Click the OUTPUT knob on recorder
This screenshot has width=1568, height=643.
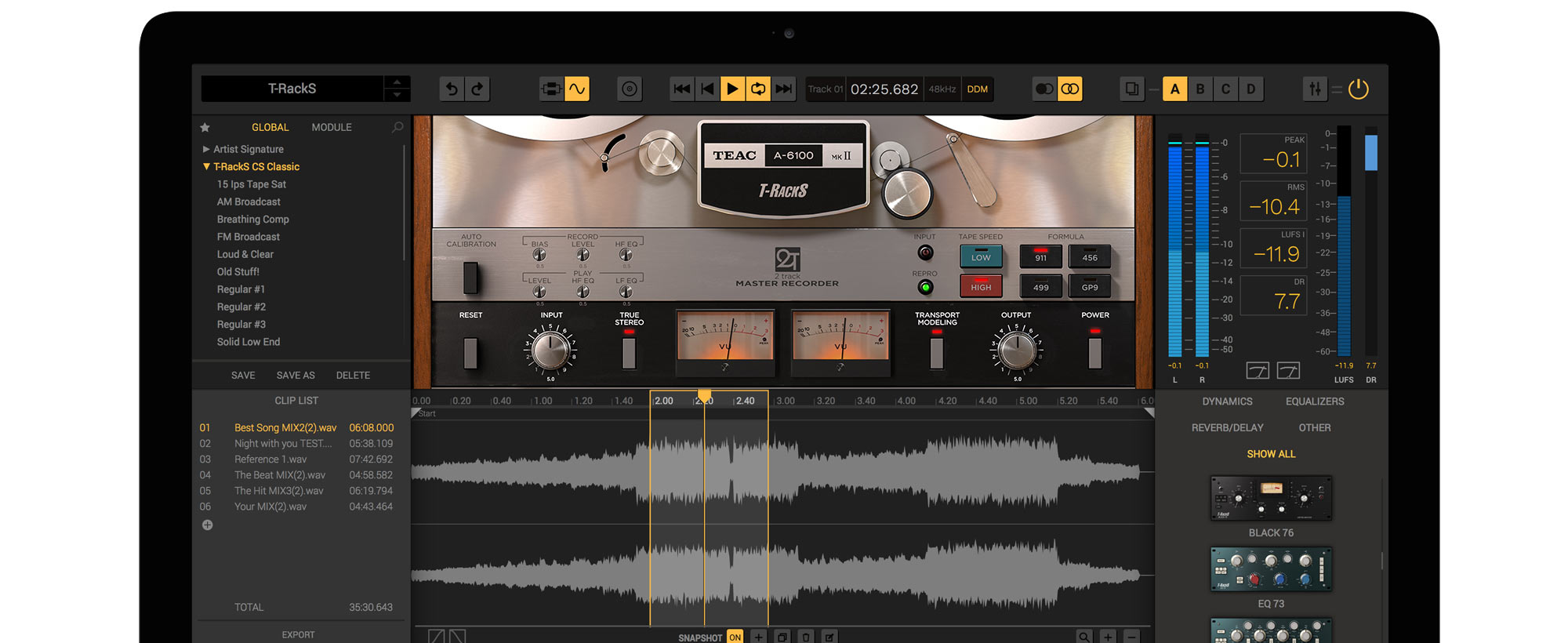[1017, 350]
